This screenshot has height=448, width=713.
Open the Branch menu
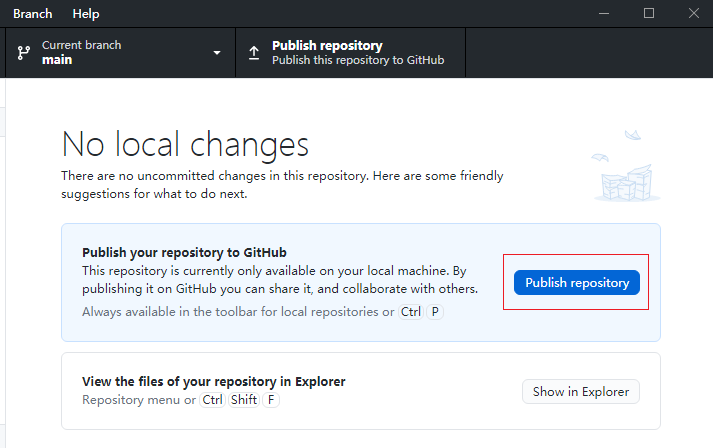tap(33, 14)
